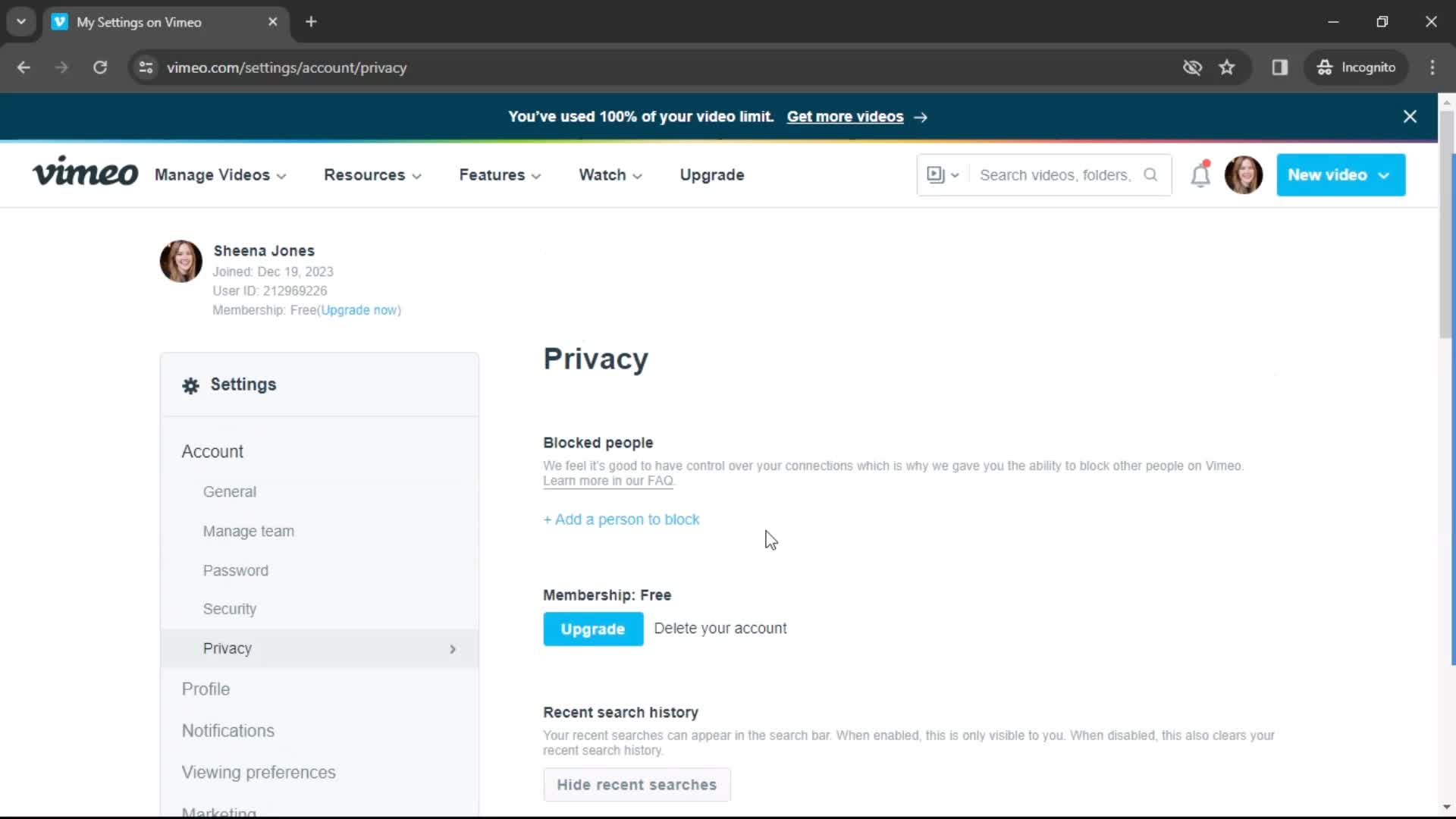Open Learn more in our FAQ link
The height and width of the screenshot is (819, 1456).
(608, 481)
